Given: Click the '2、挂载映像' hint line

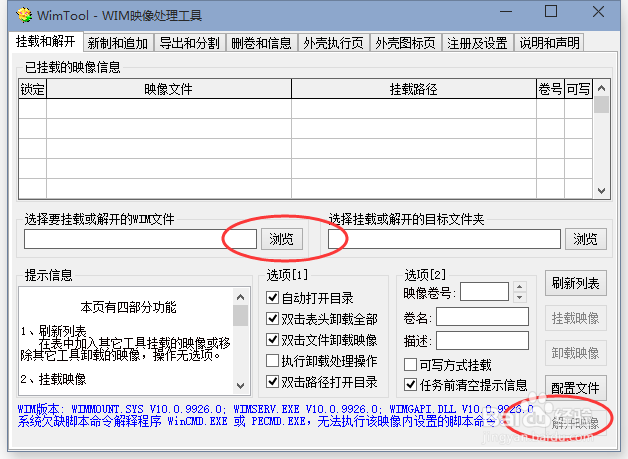Looking at the screenshot, I should (54, 379).
